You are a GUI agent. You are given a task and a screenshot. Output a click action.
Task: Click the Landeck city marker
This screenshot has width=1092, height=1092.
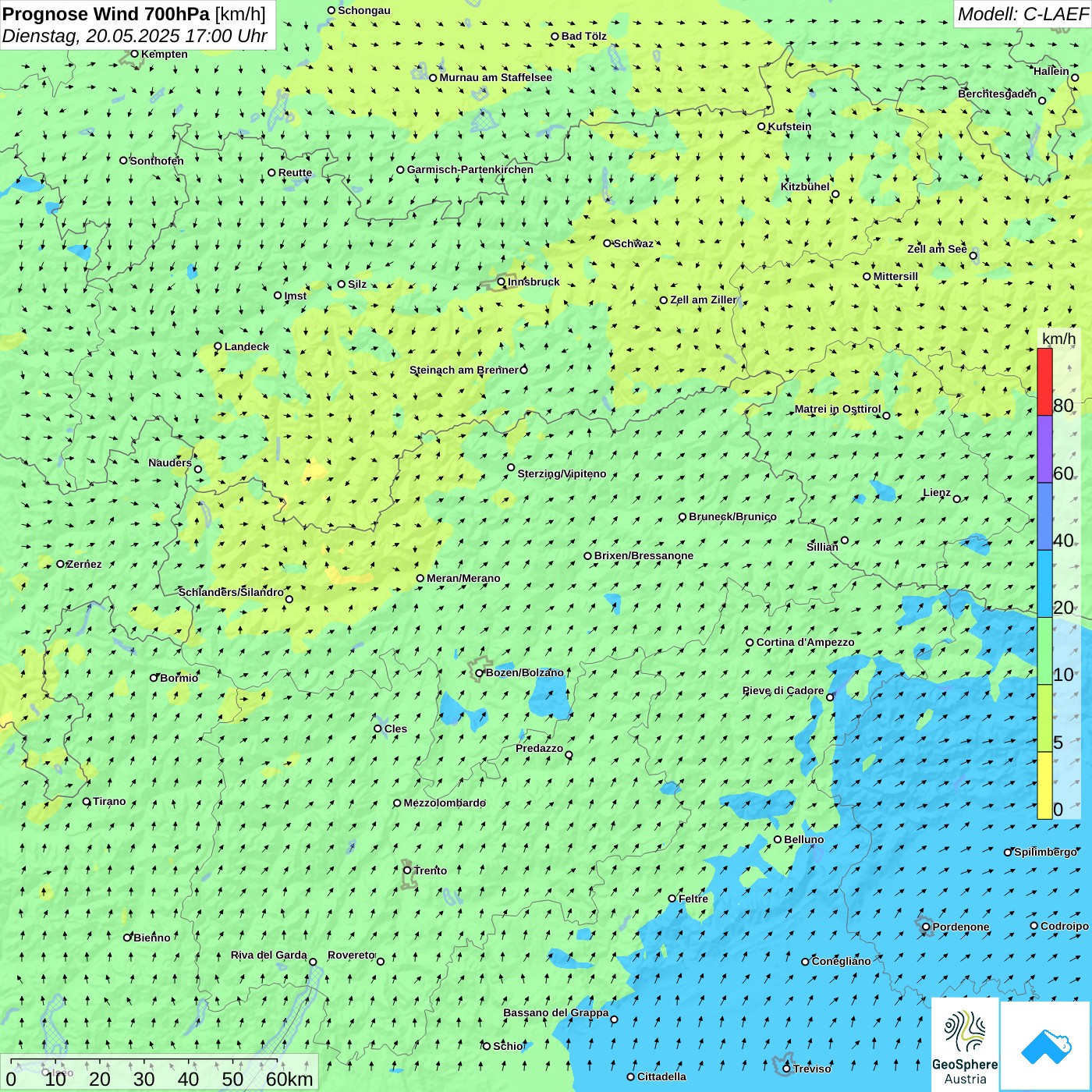(218, 346)
